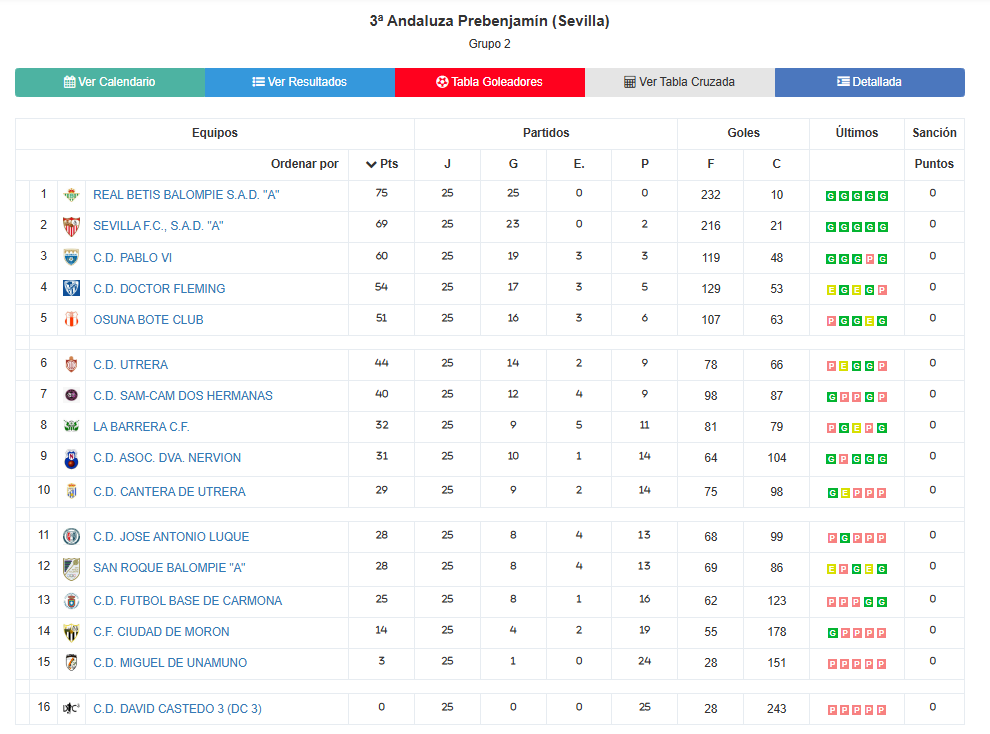This screenshot has width=990, height=734.
Task: Select the Ver Tabla Cruzada tab
Action: tap(680, 82)
